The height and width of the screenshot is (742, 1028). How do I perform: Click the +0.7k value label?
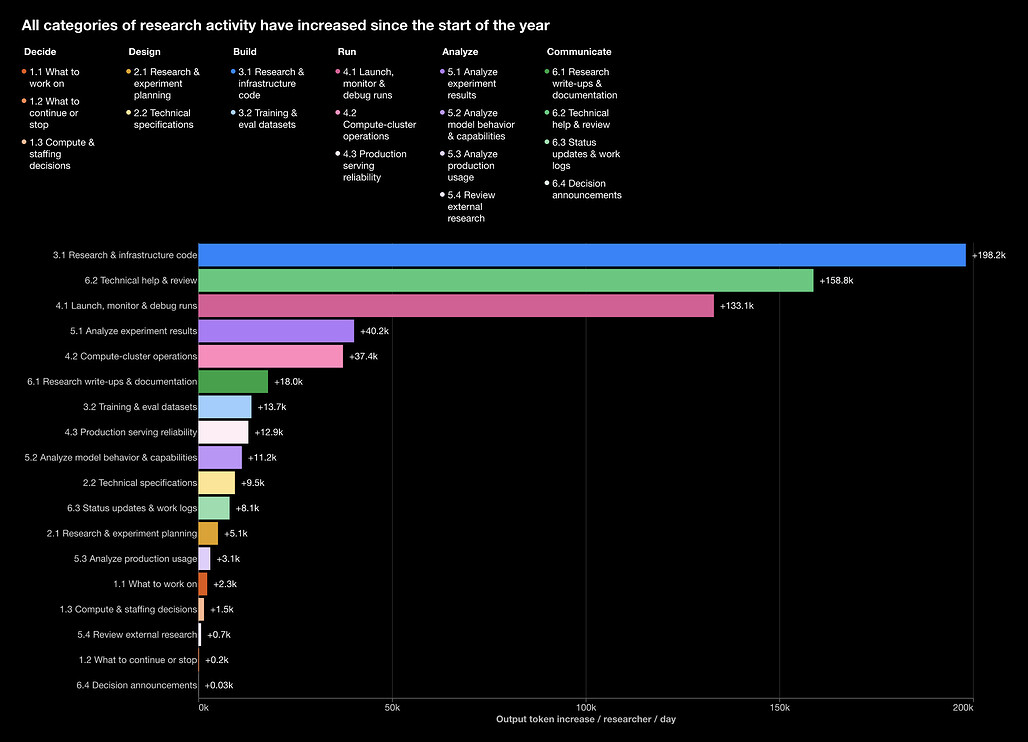[219, 635]
